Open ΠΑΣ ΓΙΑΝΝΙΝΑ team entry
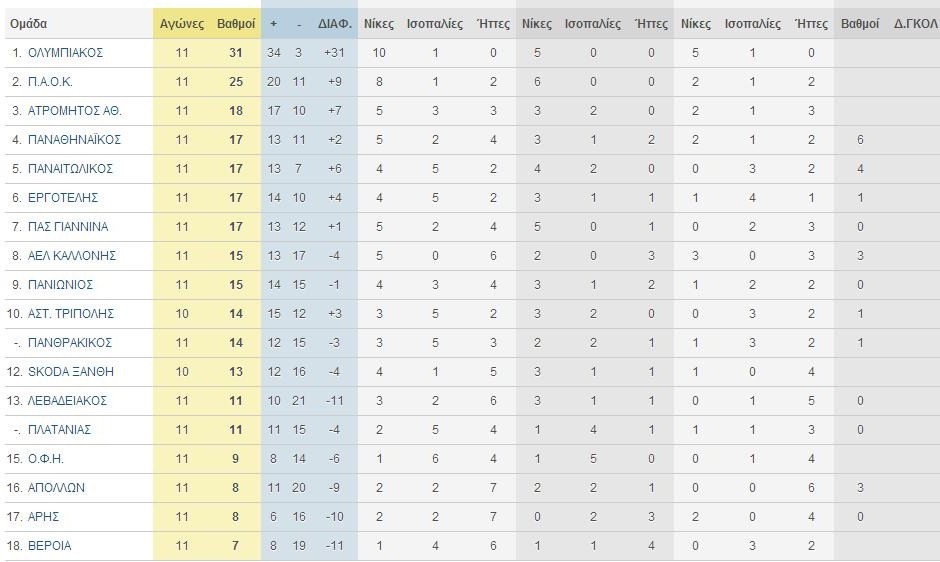This screenshot has width=940, height=562. coord(68,227)
